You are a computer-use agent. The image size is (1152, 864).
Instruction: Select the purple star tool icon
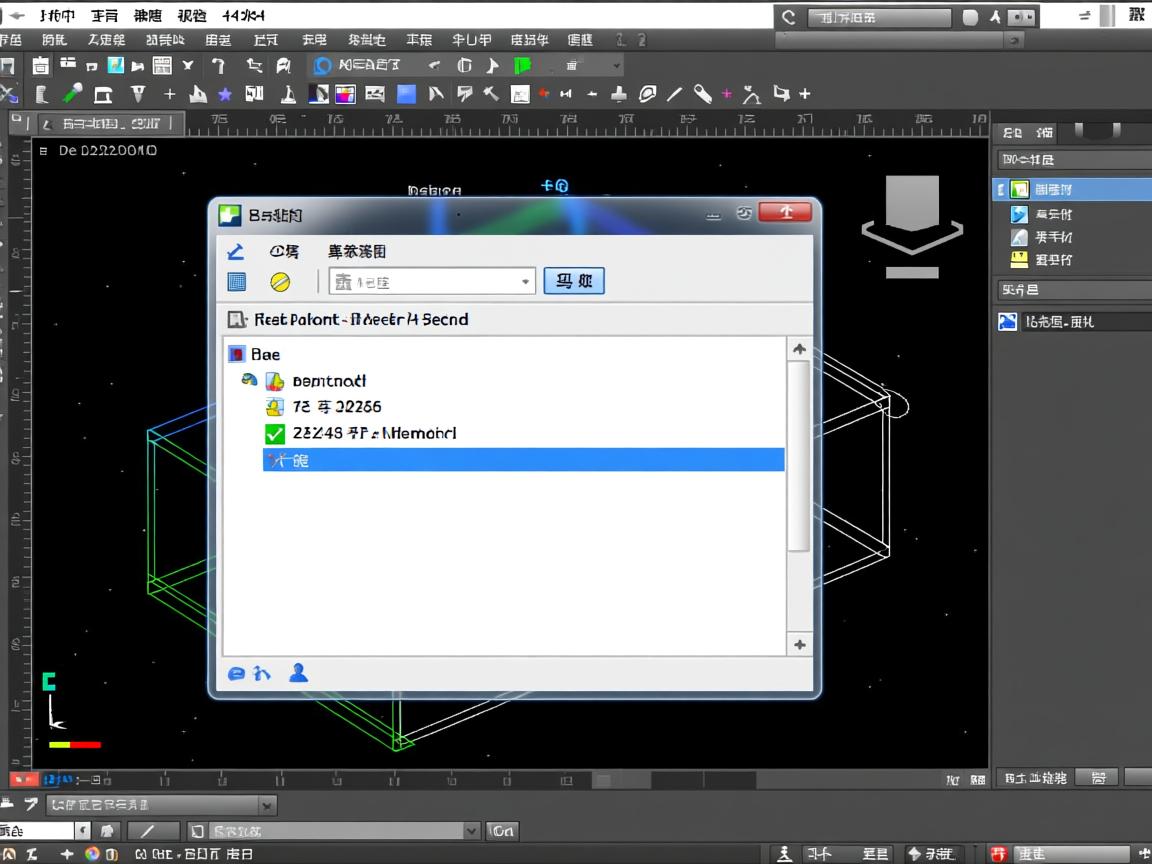pyautogui.click(x=225, y=95)
